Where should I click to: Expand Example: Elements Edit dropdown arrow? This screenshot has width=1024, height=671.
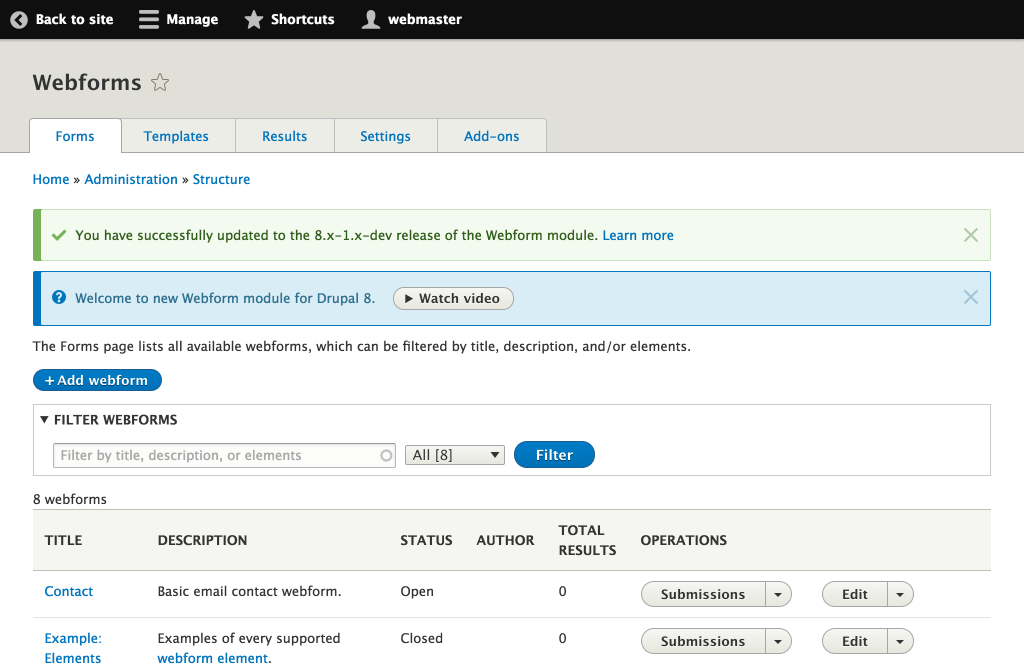point(900,642)
